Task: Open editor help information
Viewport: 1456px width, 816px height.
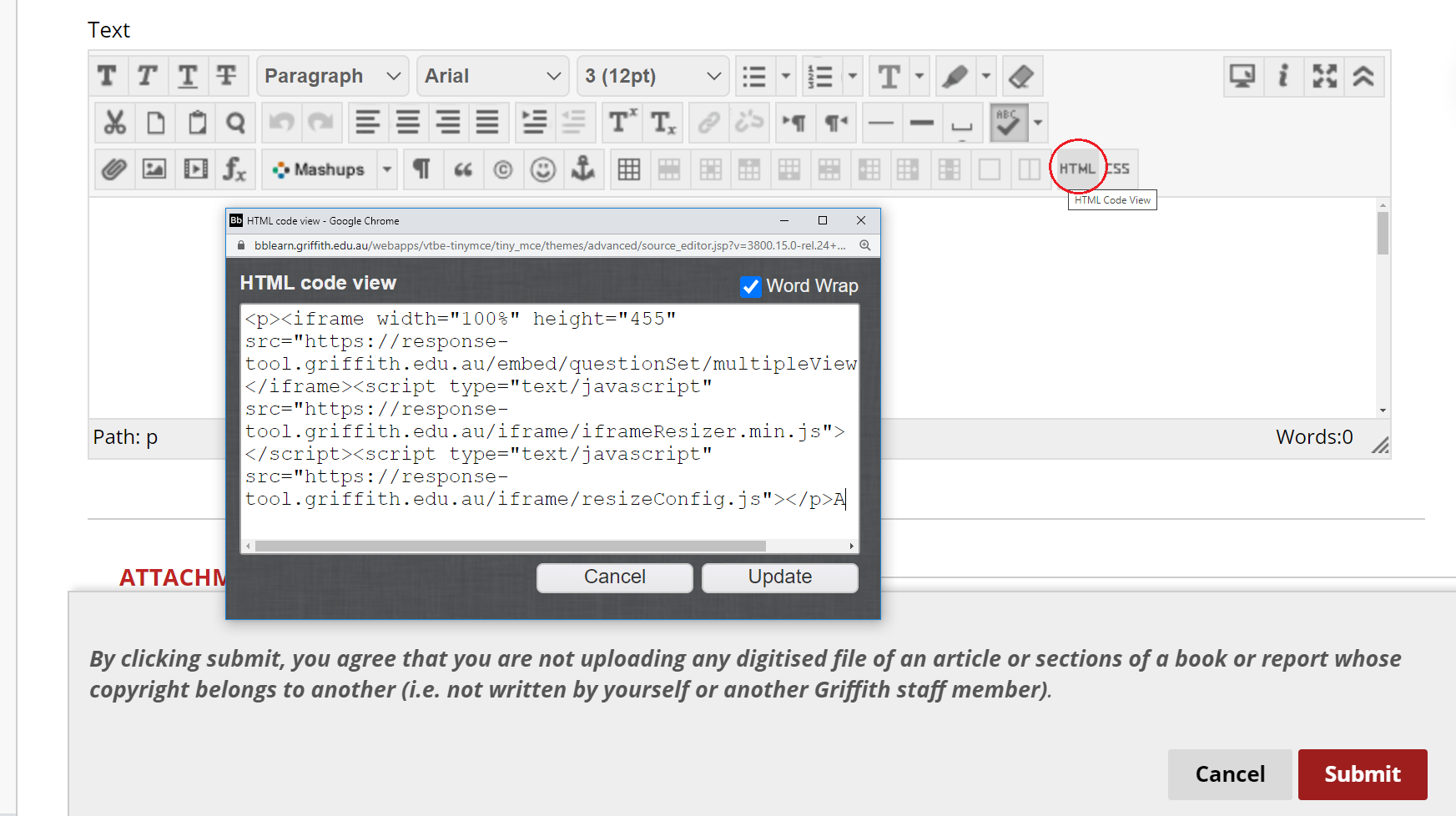Action: (1284, 77)
